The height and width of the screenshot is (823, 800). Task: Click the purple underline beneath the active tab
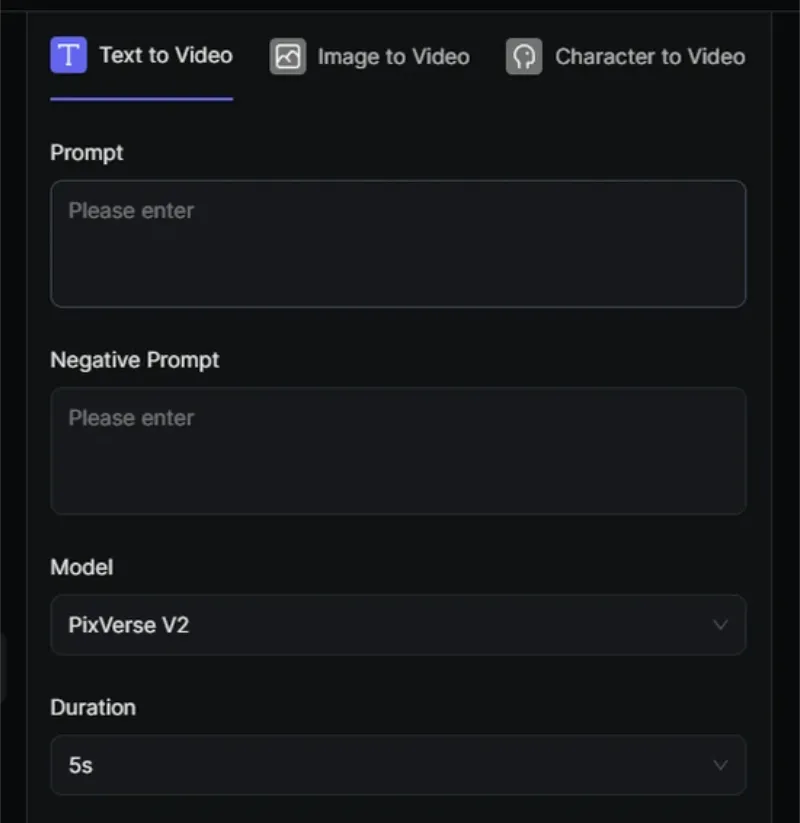(x=142, y=99)
